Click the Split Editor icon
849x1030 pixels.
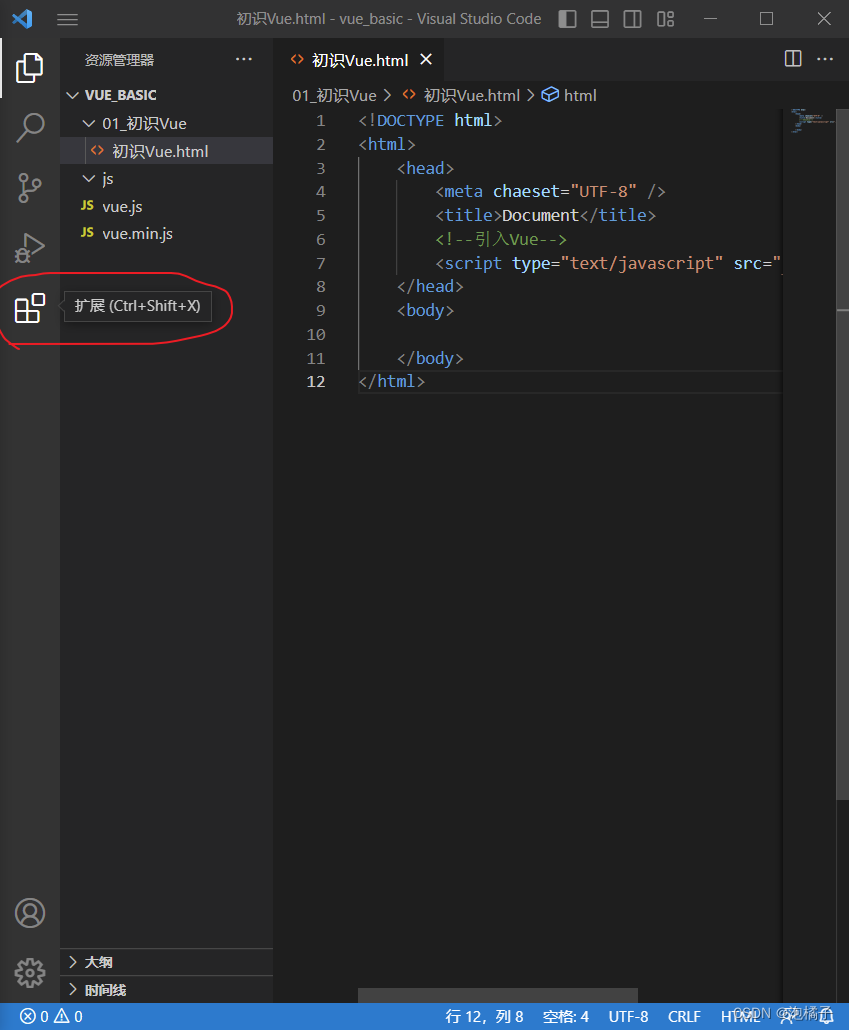[792, 59]
